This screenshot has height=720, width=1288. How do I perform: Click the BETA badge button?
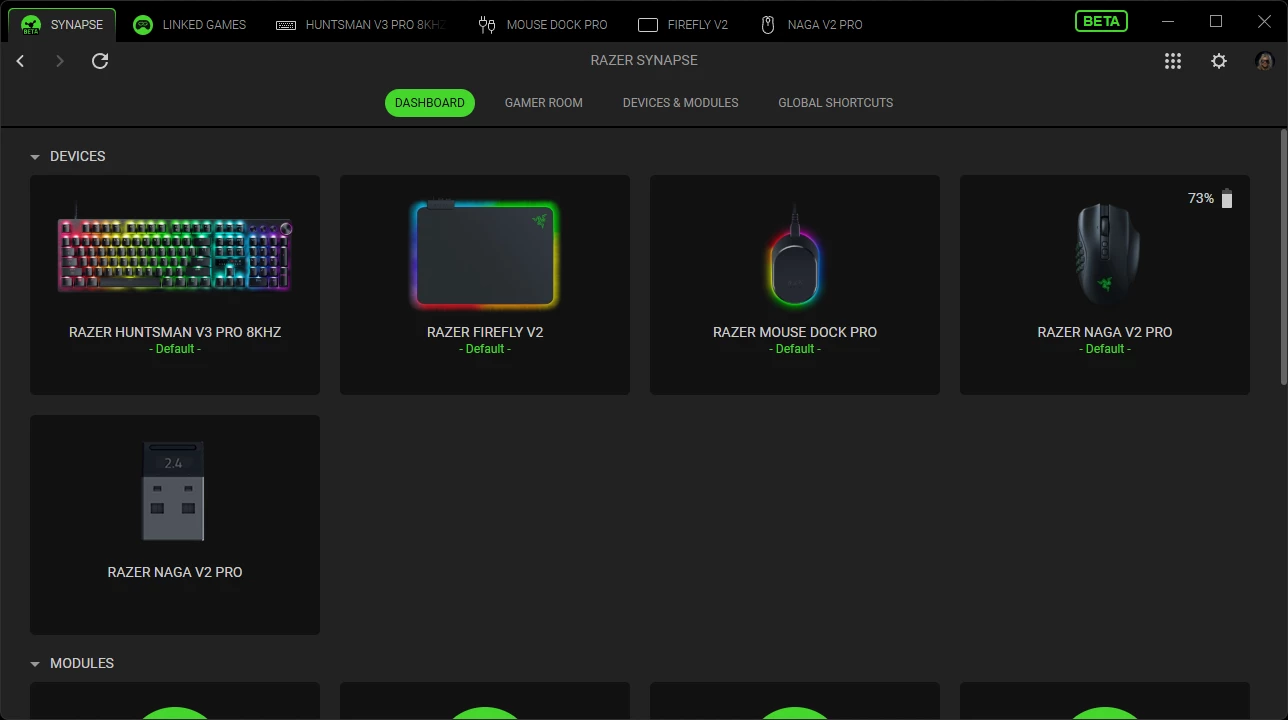(1101, 21)
